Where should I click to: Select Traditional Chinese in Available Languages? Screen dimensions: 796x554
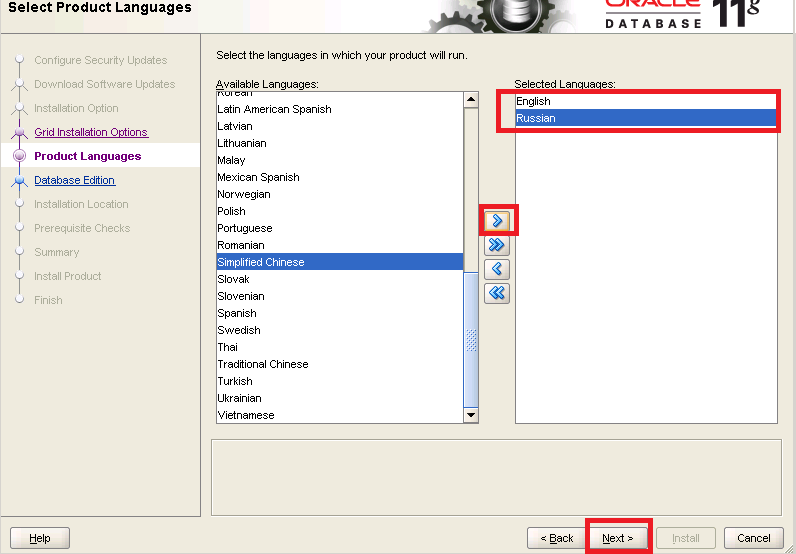340,364
